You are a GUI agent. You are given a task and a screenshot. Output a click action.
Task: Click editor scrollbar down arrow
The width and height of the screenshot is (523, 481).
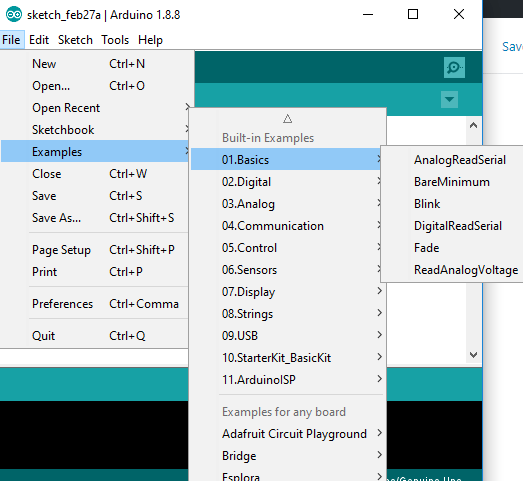click(x=473, y=355)
